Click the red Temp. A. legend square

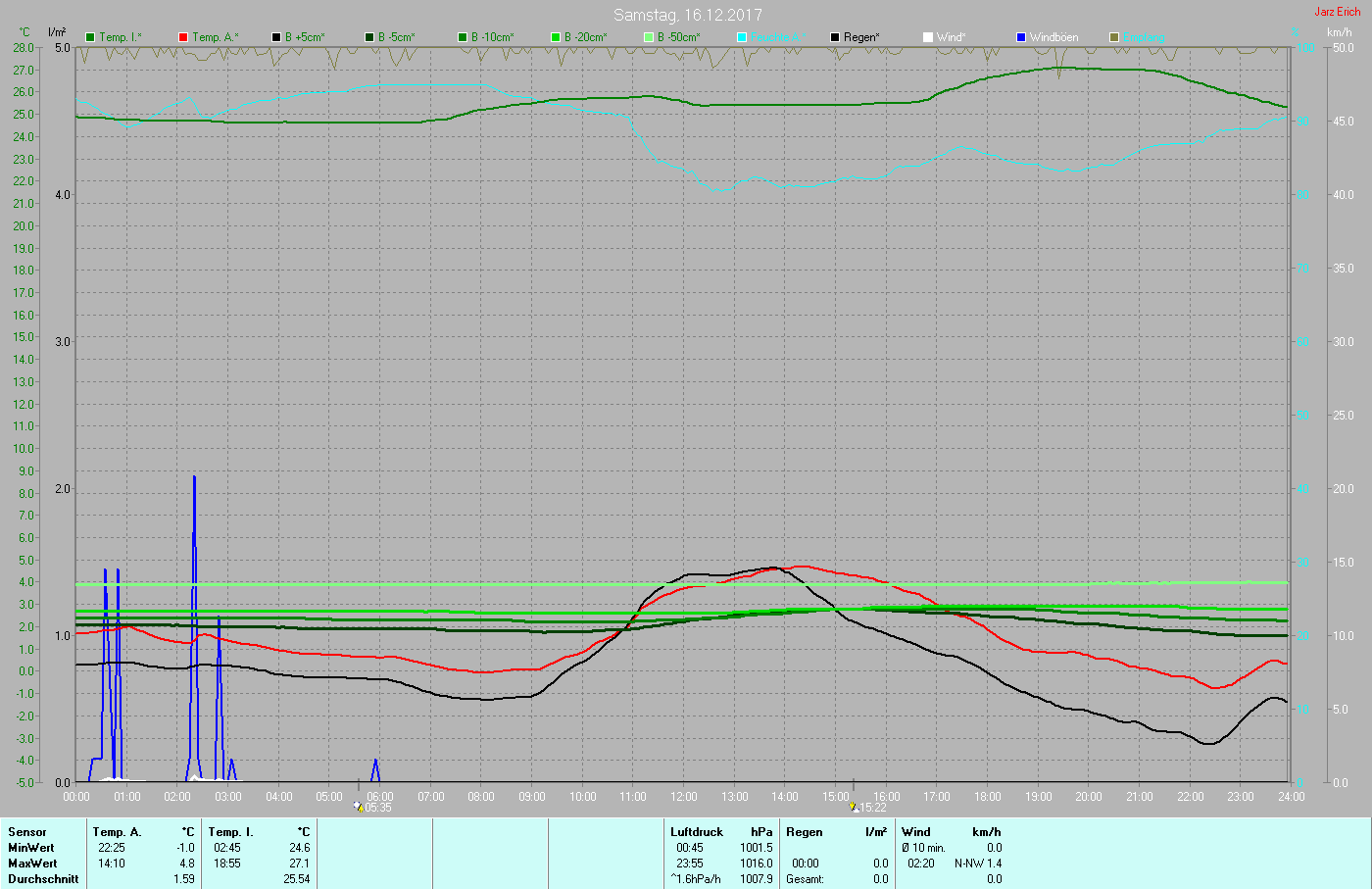pos(183,37)
